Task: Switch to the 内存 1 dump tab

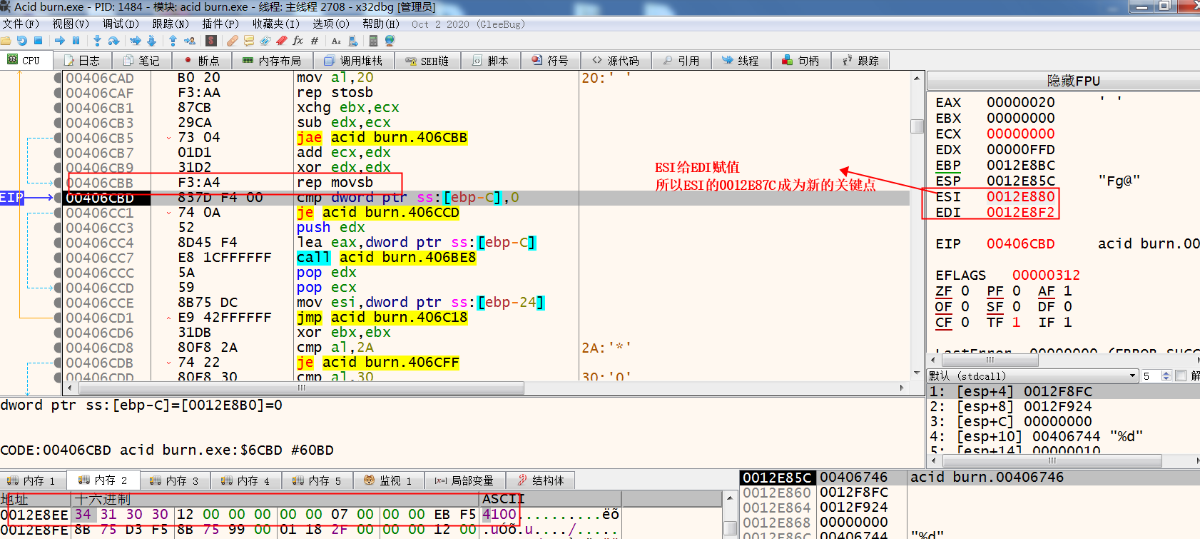Action: [34, 481]
